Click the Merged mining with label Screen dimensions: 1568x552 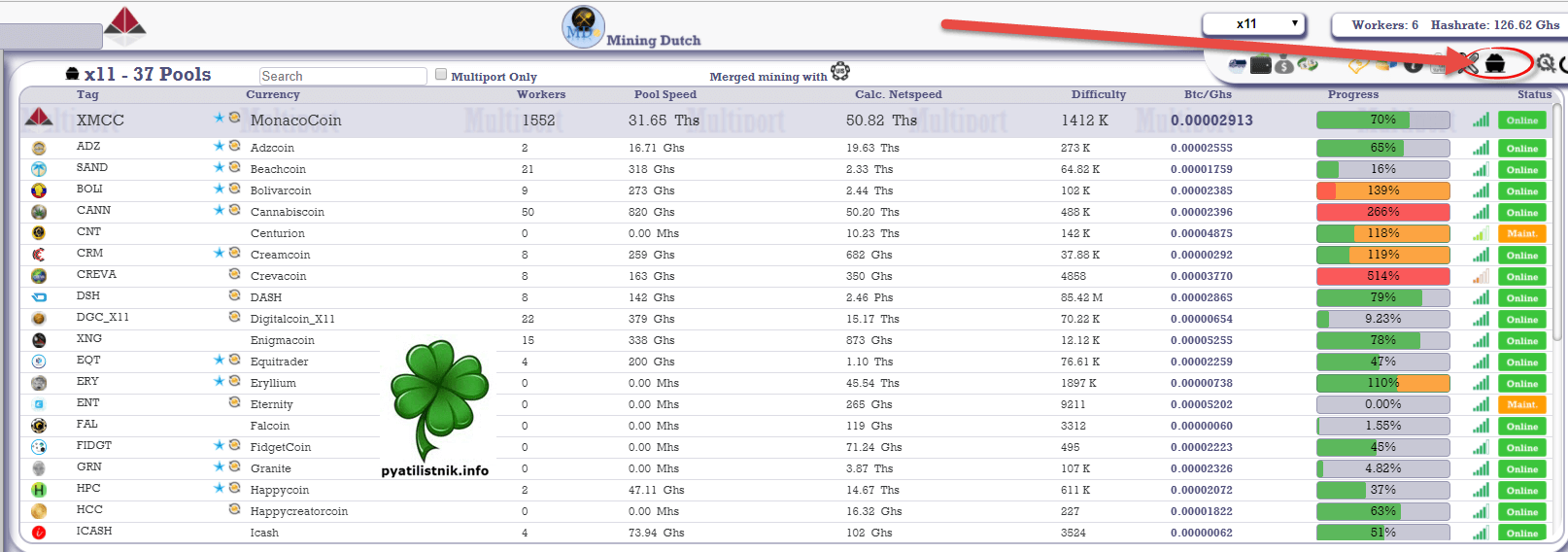click(x=768, y=77)
